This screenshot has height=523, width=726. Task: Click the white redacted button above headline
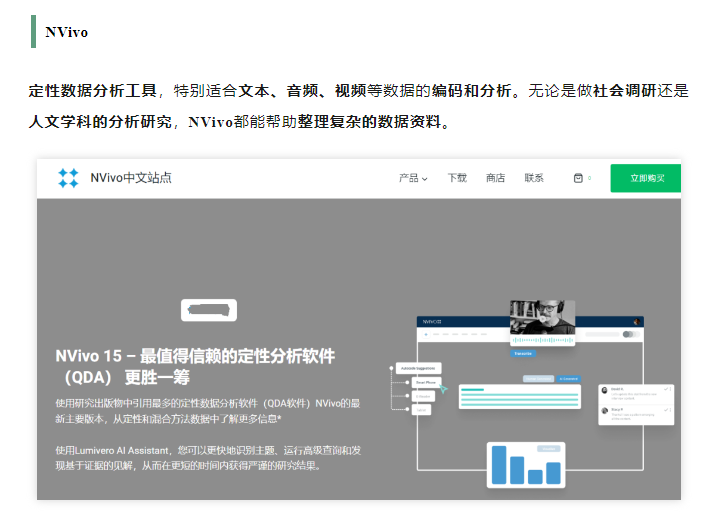tap(209, 310)
